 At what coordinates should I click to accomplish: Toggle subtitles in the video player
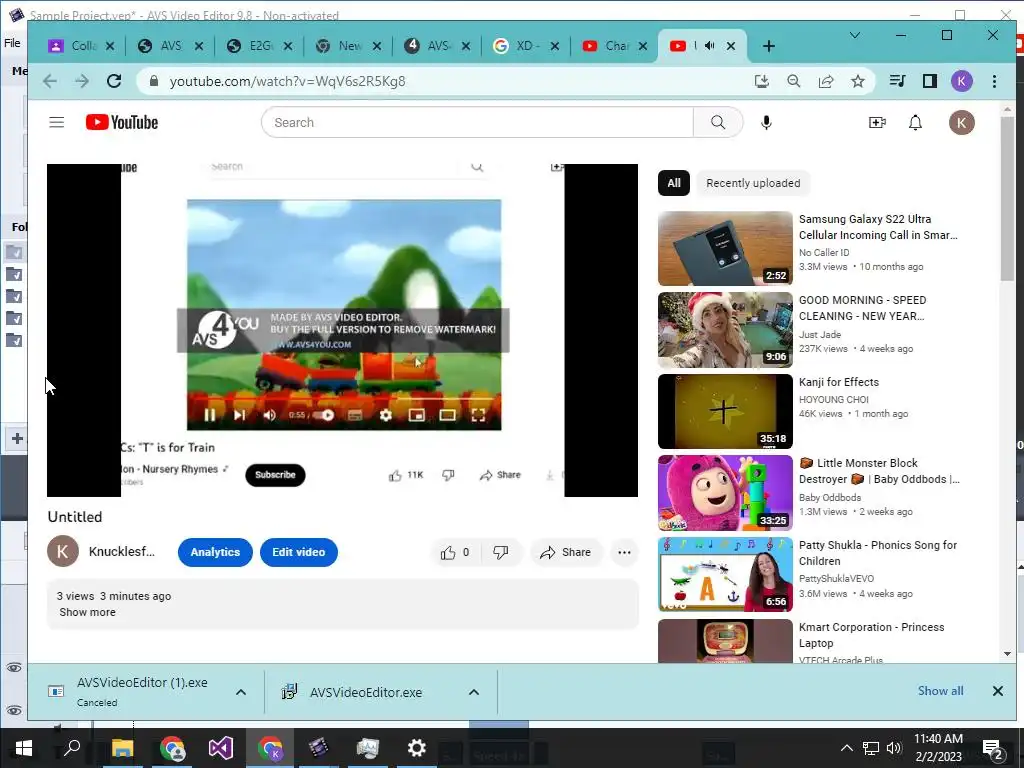pyautogui.click(x=355, y=415)
